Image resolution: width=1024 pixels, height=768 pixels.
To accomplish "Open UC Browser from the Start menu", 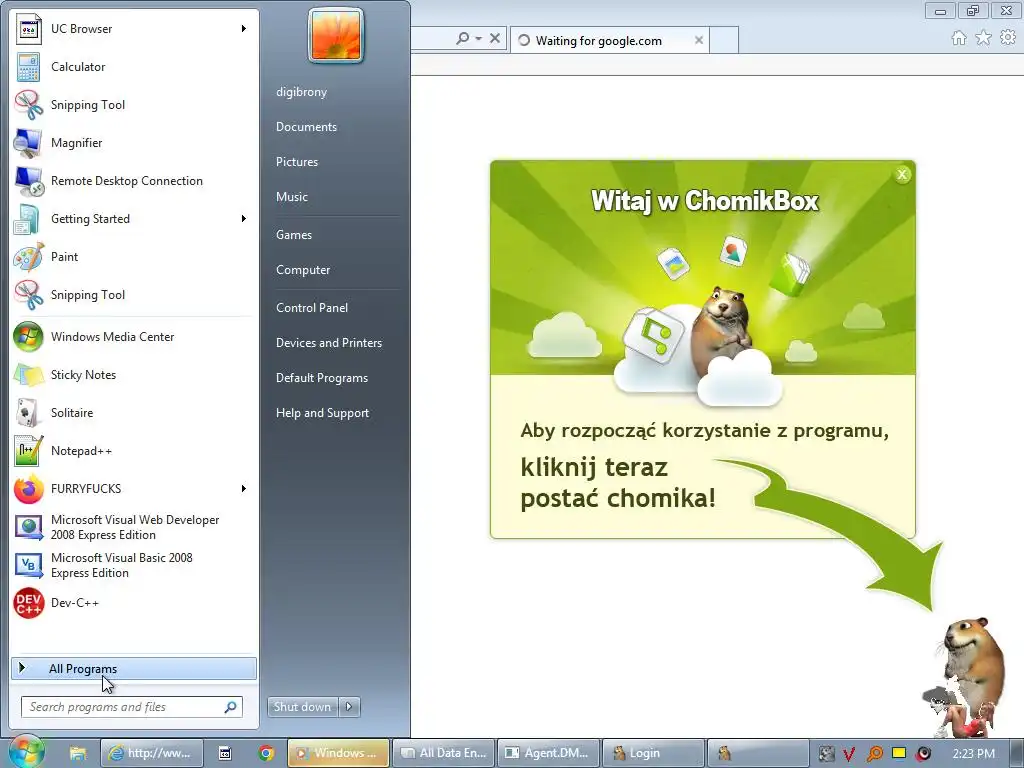I will (134, 29).
